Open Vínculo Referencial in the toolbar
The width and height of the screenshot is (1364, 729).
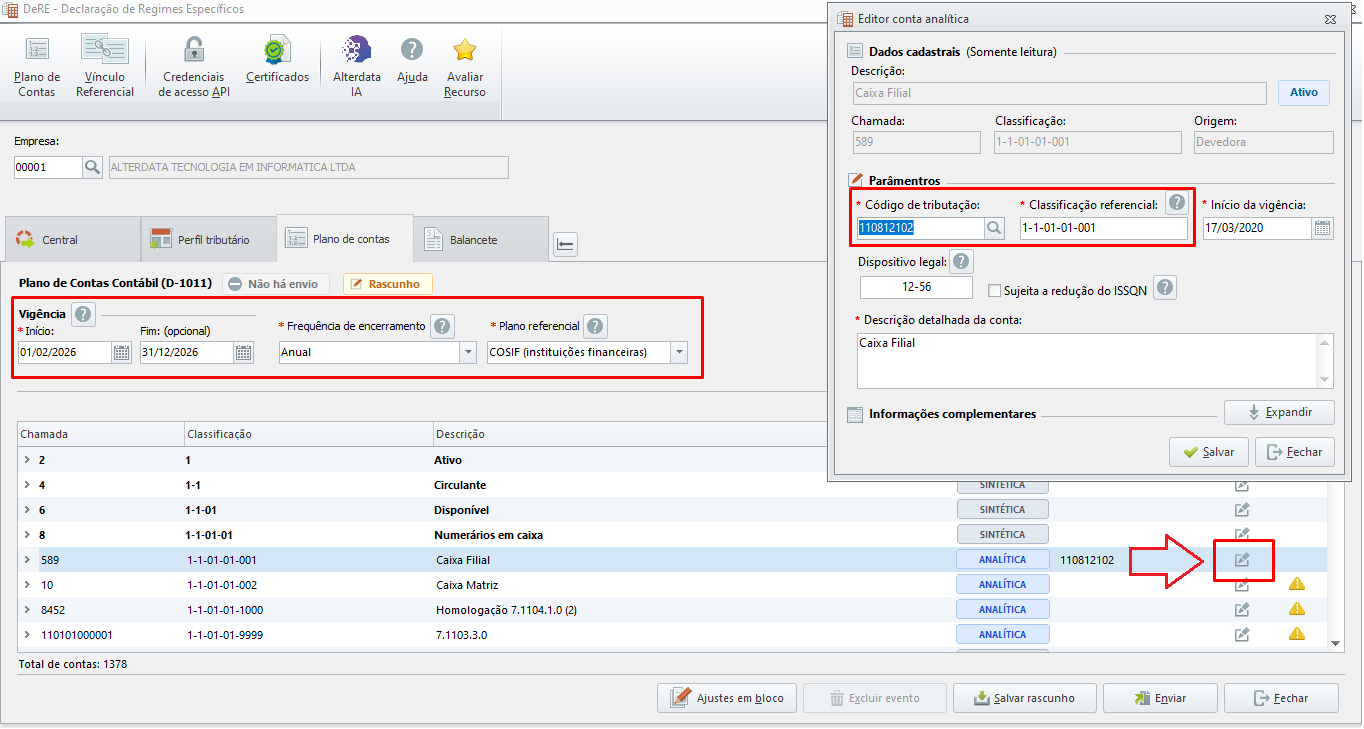point(105,66)
